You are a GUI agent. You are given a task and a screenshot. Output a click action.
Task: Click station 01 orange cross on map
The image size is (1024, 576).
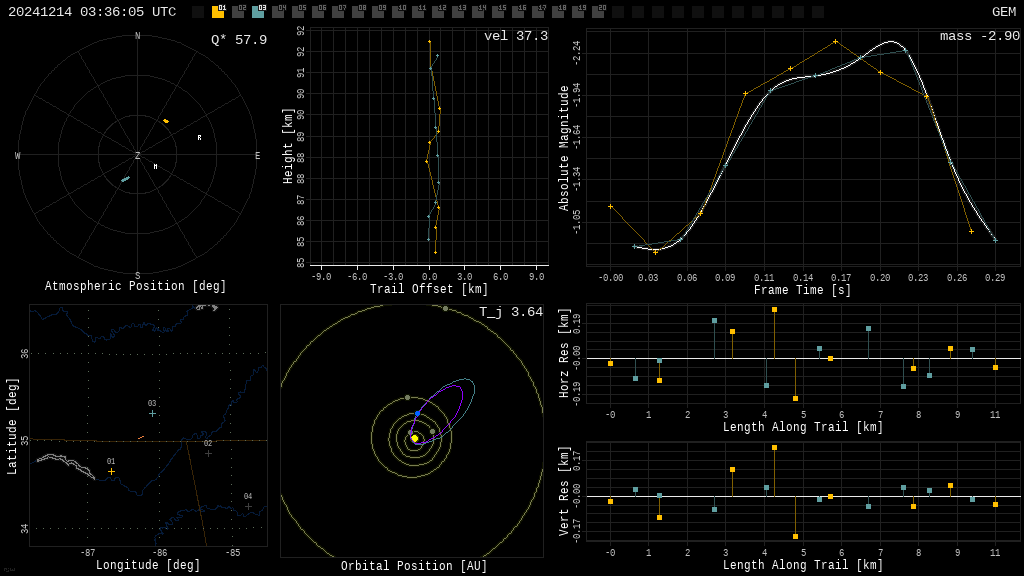click(x=111, y=471)
